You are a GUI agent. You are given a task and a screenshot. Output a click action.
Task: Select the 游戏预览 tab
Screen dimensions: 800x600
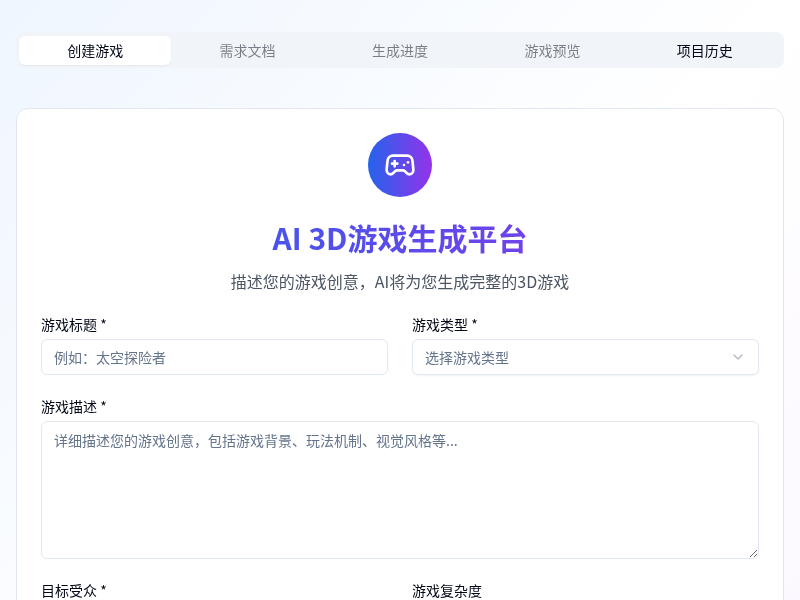(551, 50)
